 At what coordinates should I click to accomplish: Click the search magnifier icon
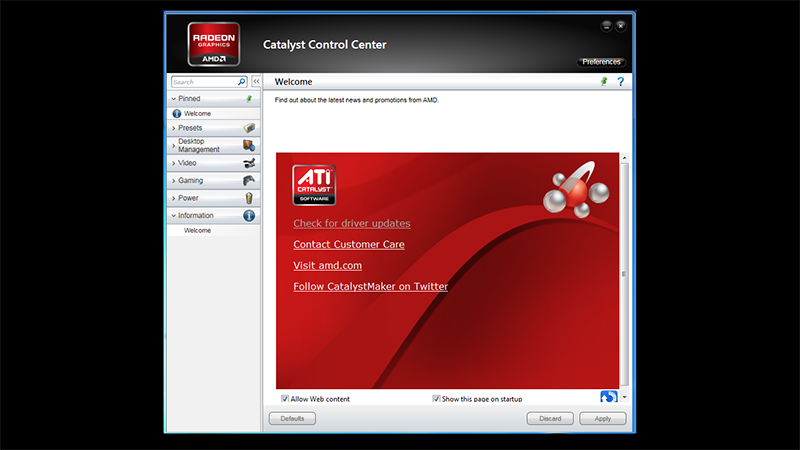coord(241,82)
